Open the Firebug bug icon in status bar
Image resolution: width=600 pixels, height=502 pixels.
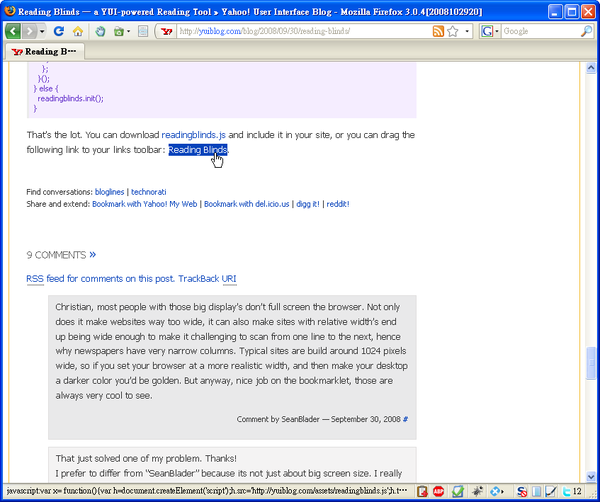pos(477,491)
